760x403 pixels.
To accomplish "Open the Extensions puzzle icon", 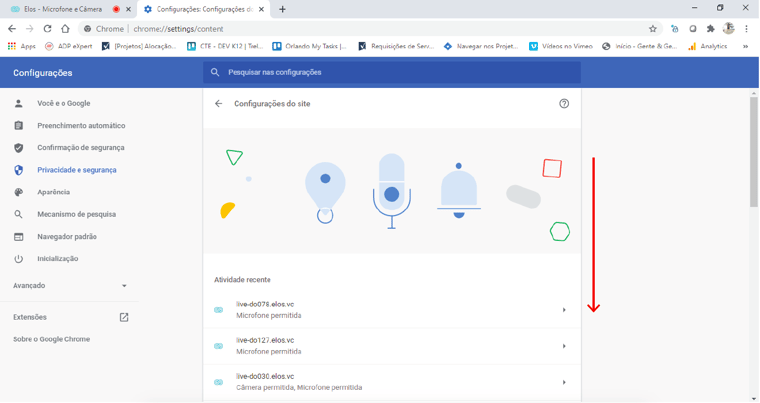I will [711, 29].
